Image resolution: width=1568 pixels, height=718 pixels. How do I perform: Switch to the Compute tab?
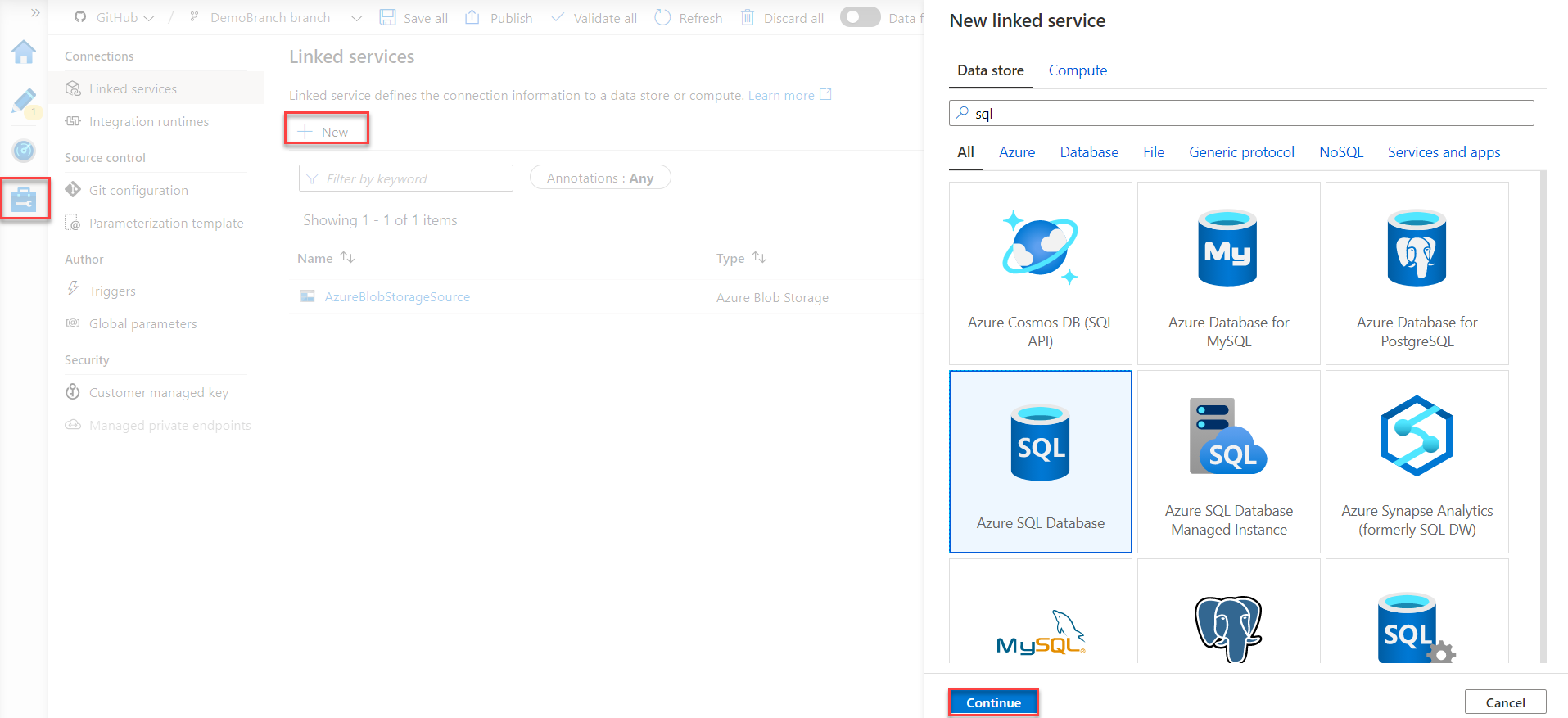tap(1078, 70)
